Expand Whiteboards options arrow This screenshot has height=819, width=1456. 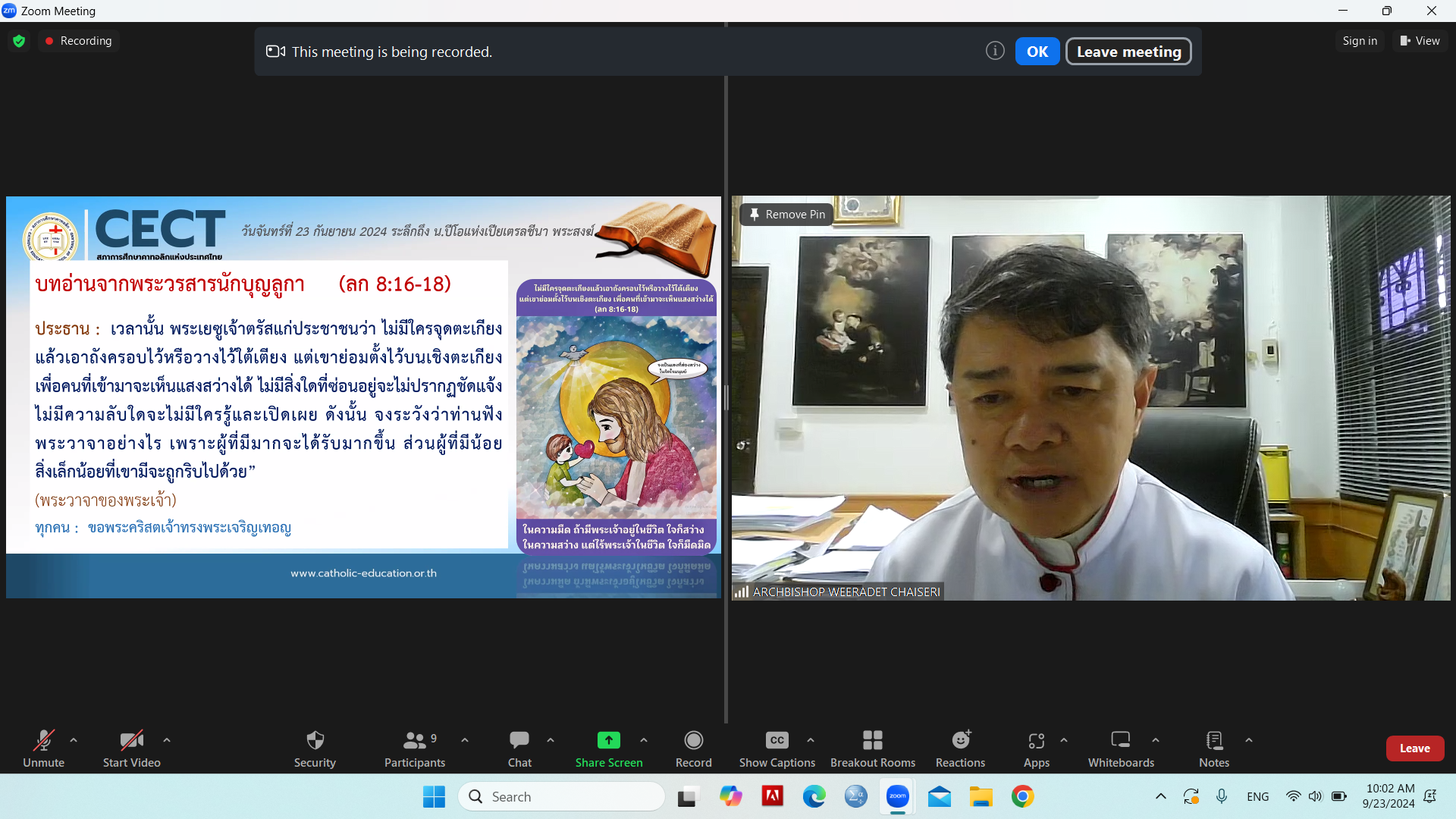point(1156,739)
